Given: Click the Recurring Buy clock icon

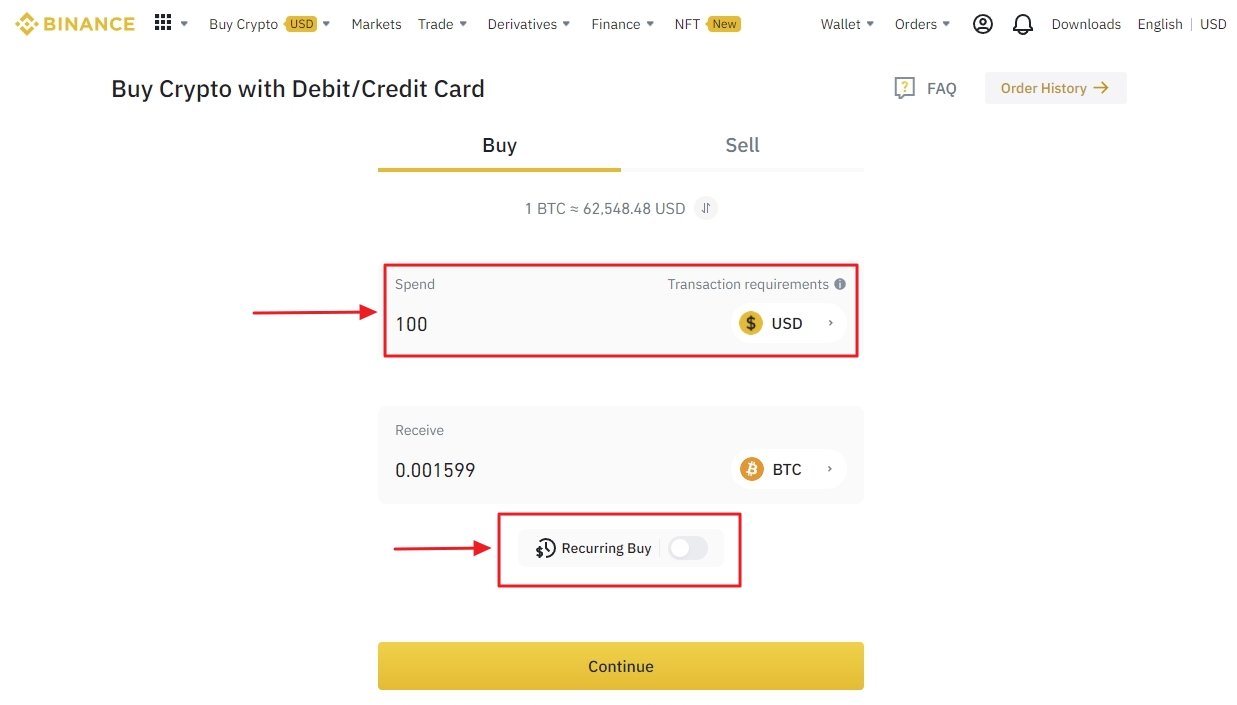Looking at the screenshot, I should pos(545,548).
